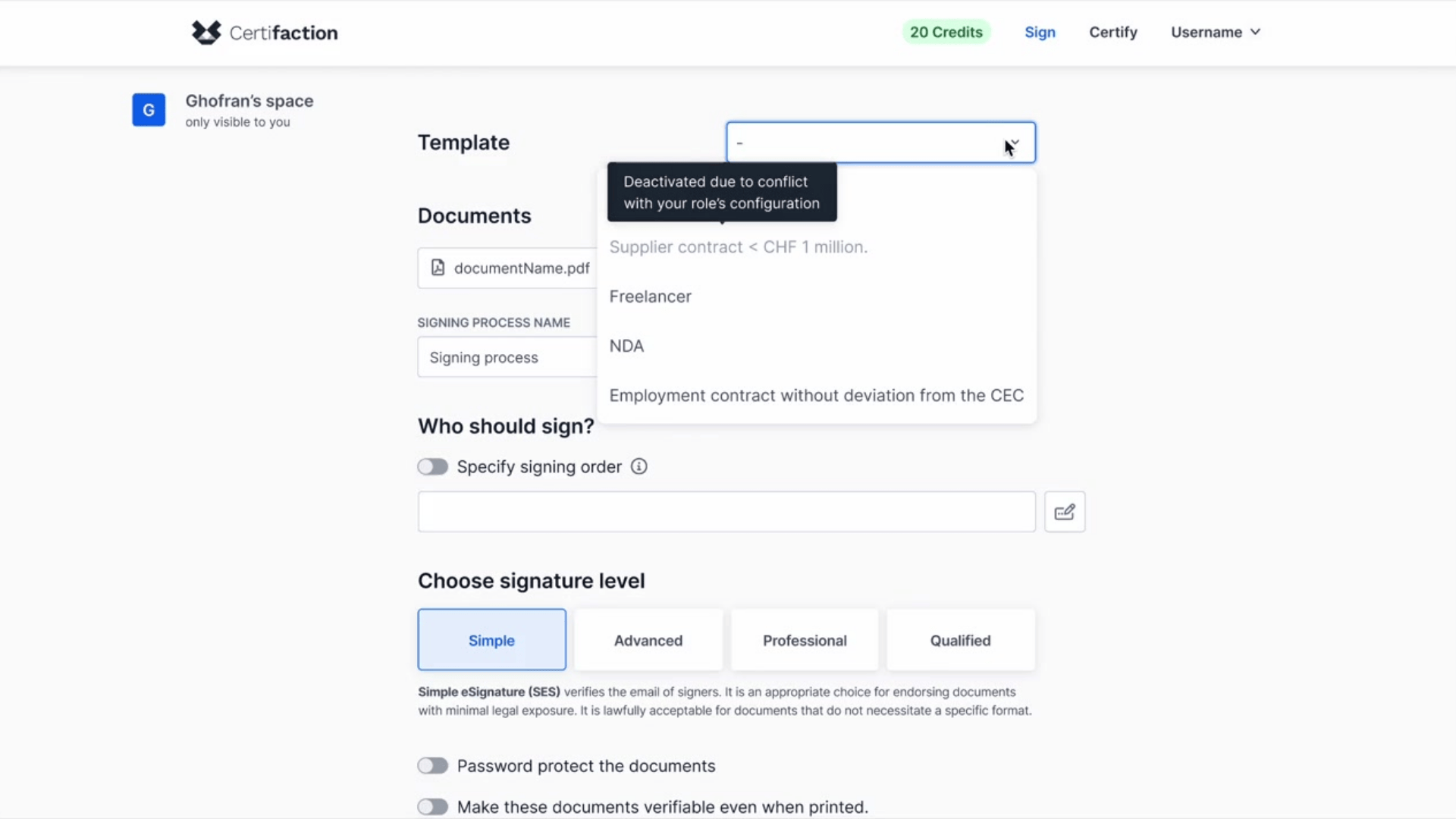Click the 20 Credits badge
This screenshot has height=819, width=1456.
tap(946, 32)
